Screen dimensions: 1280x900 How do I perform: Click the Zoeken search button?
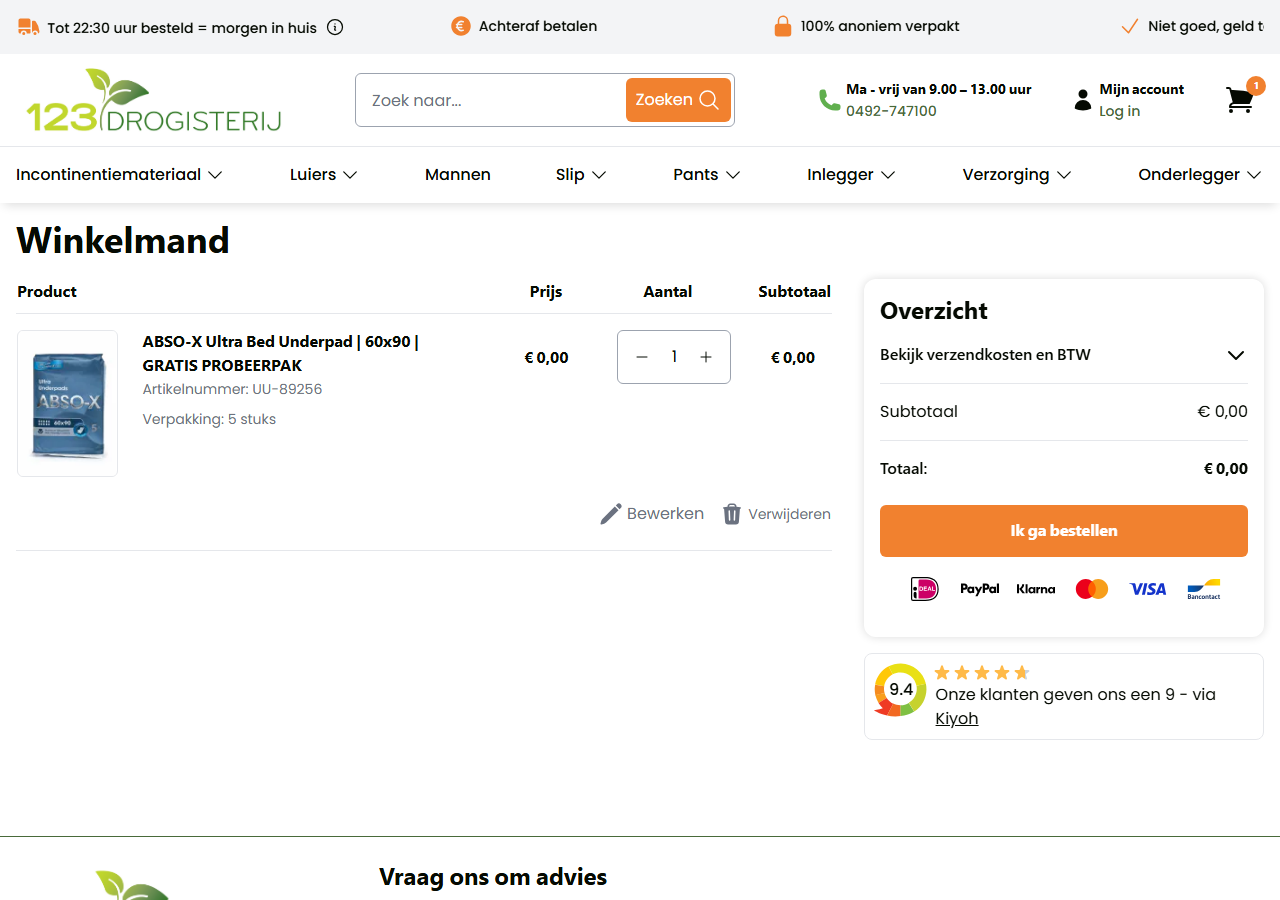(x=678, y=100)
